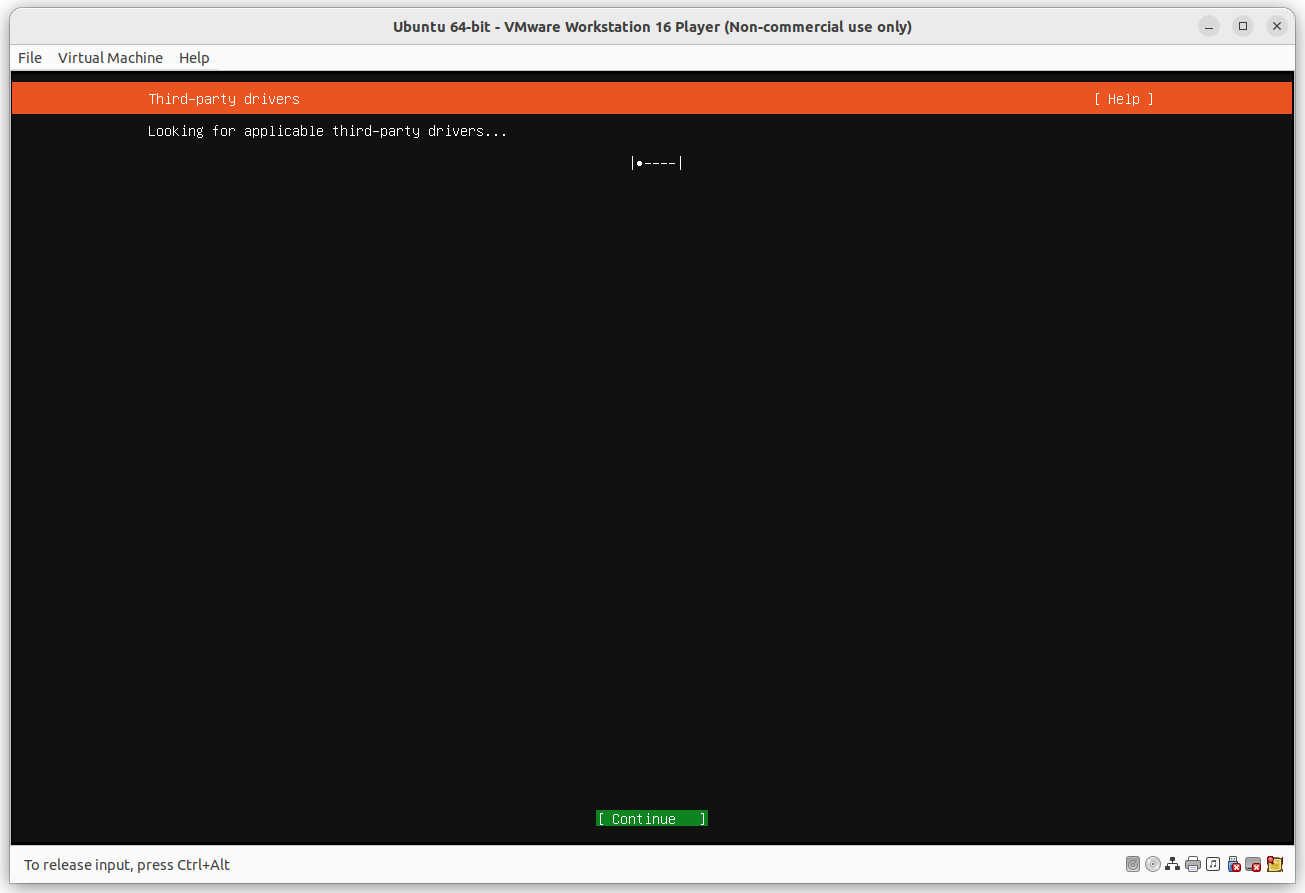The width and height of the screenshot is (1305, 893).
Task: Click the driver search progress bar
Action: click(x=657, y=162)
